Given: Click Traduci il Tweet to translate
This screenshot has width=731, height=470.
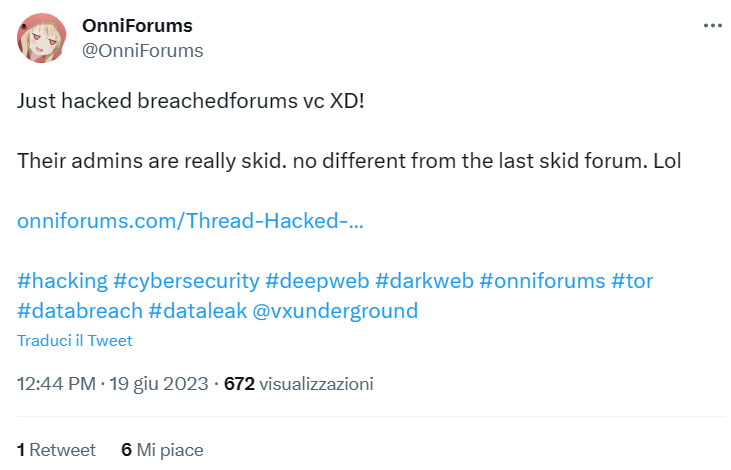Looking at the screenshot, I should tap(75, 340).
